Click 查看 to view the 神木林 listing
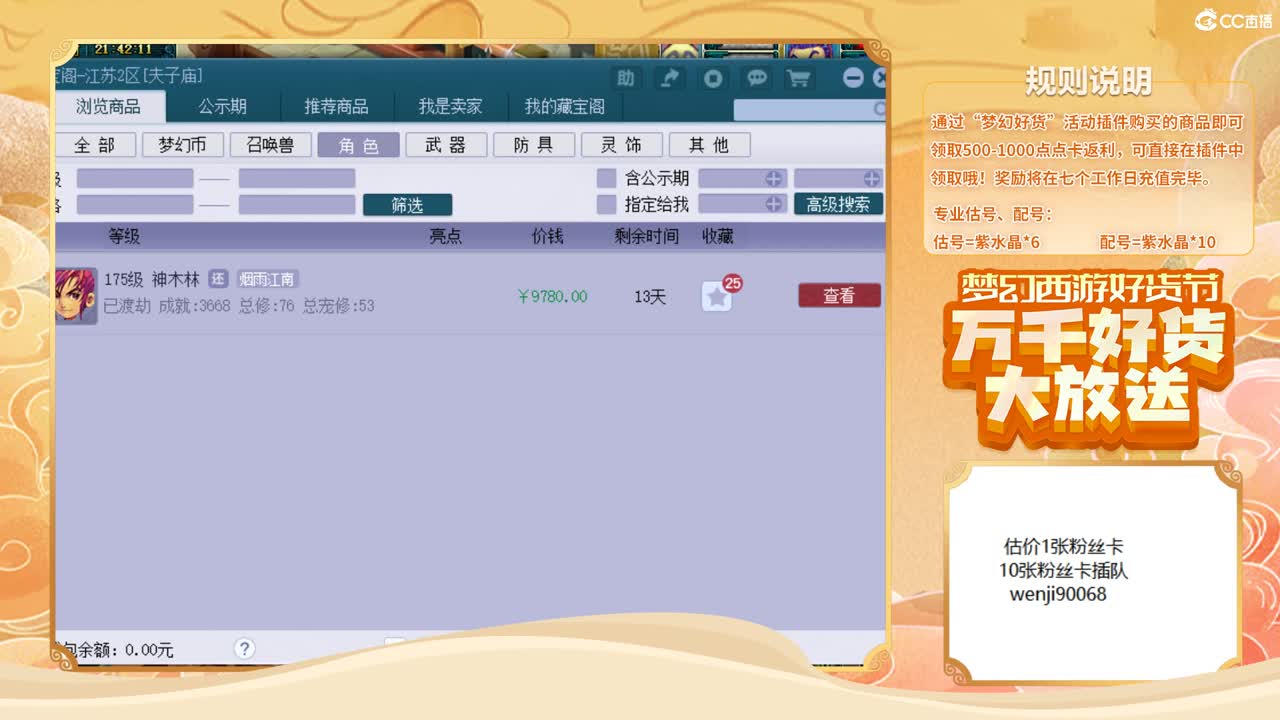1280x720 pixels. click(x=839, y=295)
